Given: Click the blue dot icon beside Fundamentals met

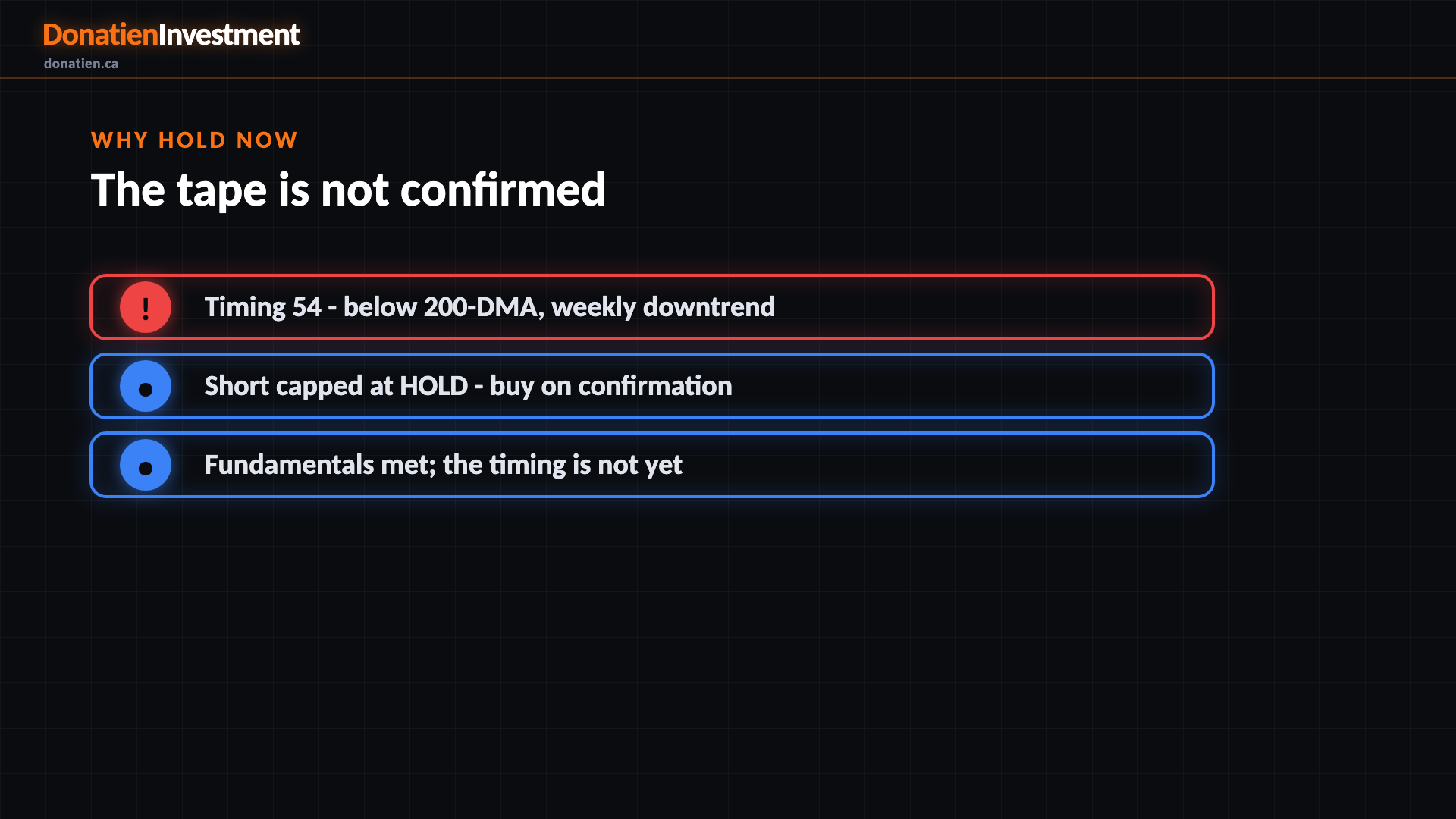Looking at the screenshot, I should (146, 465).
